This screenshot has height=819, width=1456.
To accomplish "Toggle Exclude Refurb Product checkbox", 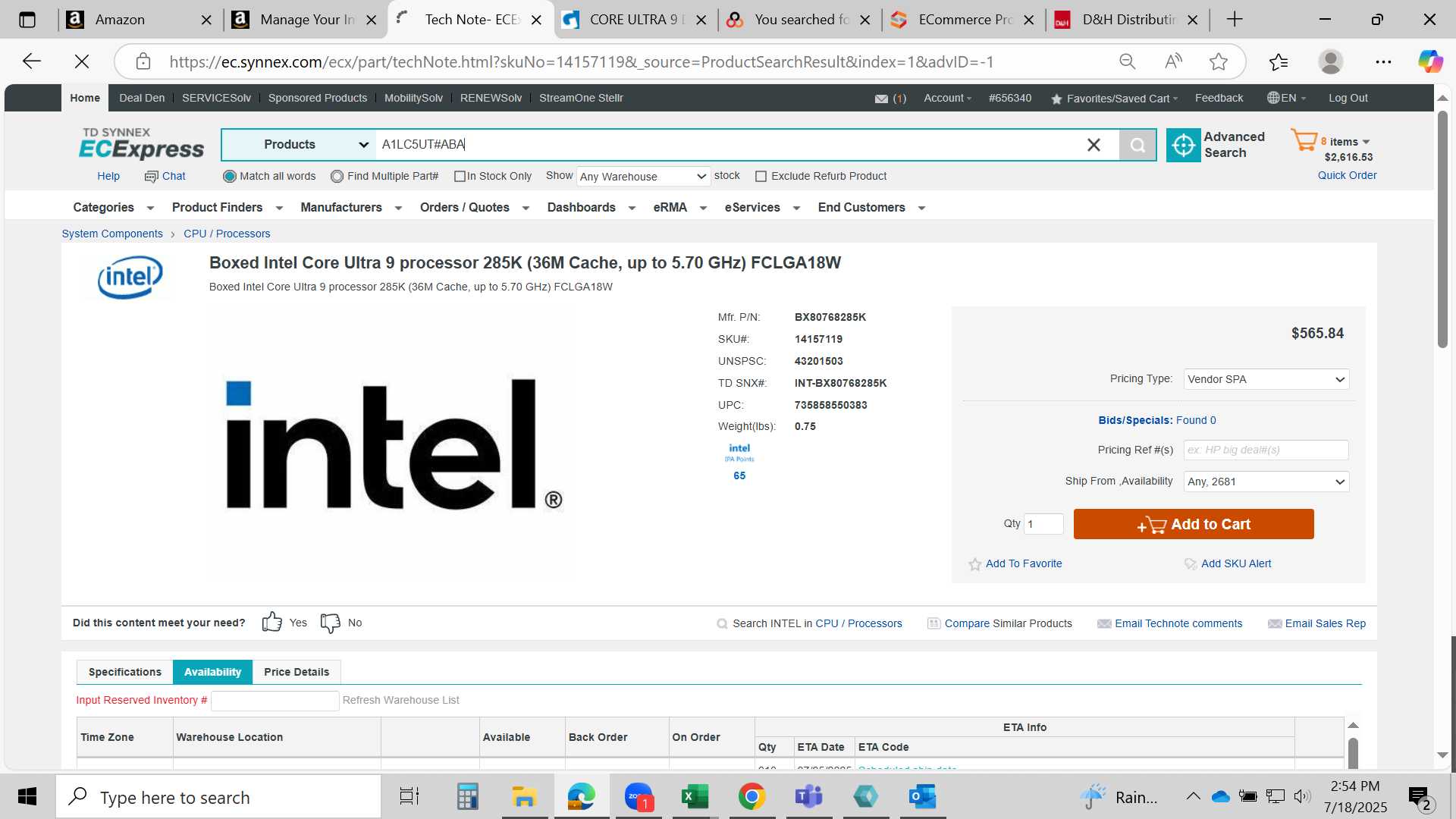I will [761, 177].
